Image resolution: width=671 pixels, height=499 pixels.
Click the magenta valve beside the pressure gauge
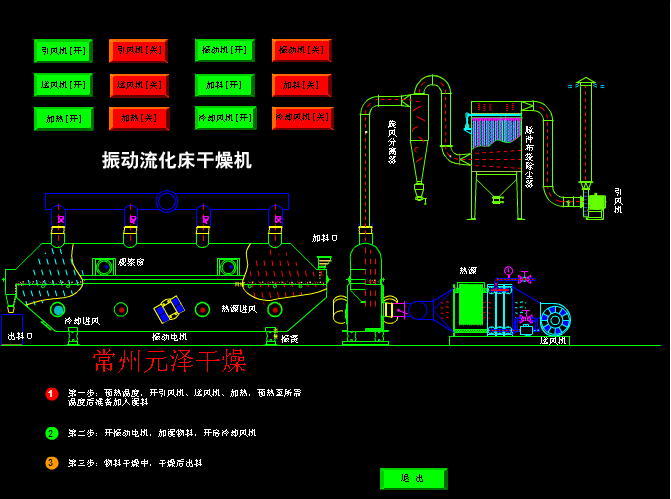click(525, 278)
